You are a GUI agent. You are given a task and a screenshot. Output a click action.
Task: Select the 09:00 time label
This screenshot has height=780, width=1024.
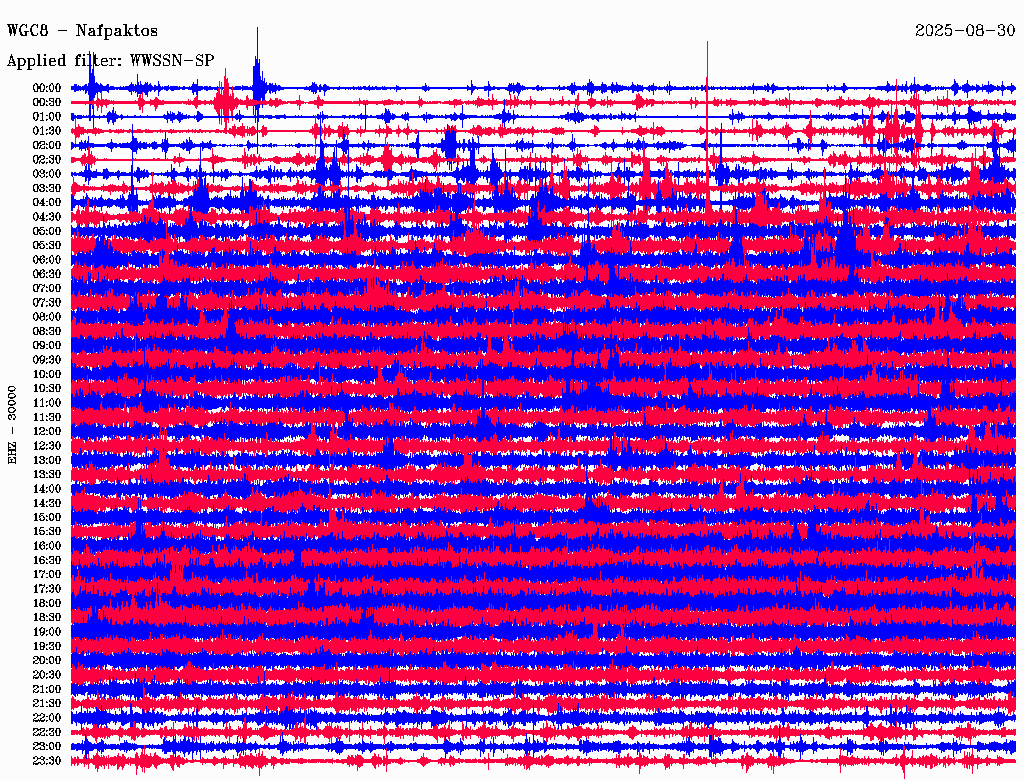(47, 346)
